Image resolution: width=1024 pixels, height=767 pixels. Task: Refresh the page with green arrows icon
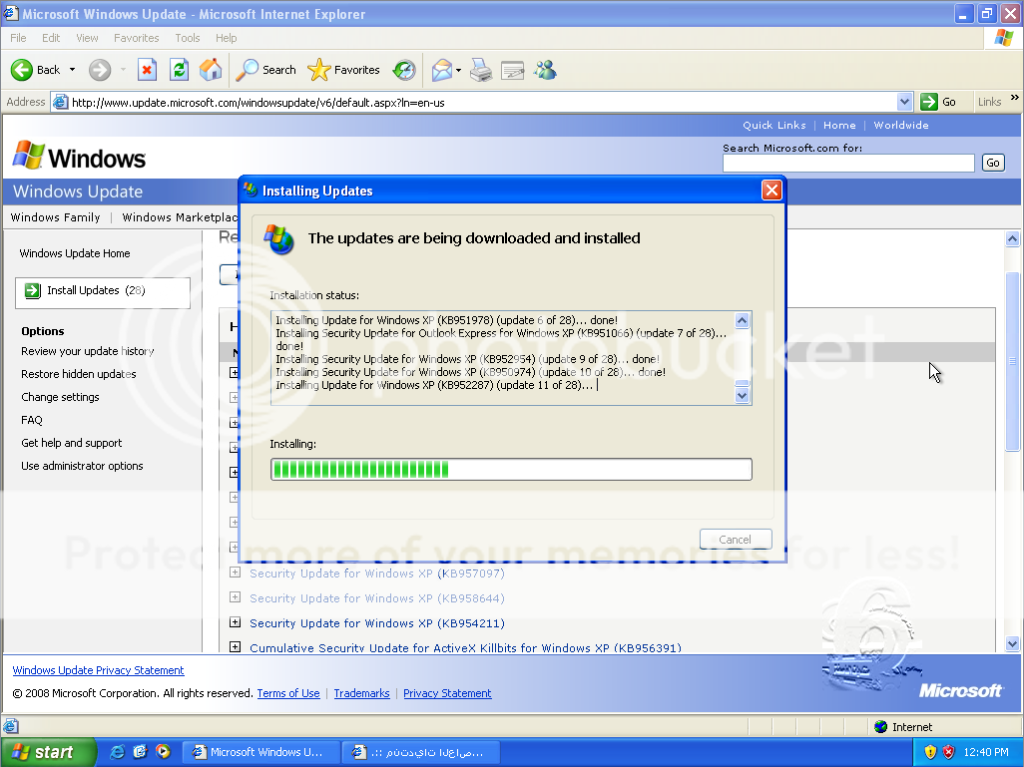coord(179,70)
